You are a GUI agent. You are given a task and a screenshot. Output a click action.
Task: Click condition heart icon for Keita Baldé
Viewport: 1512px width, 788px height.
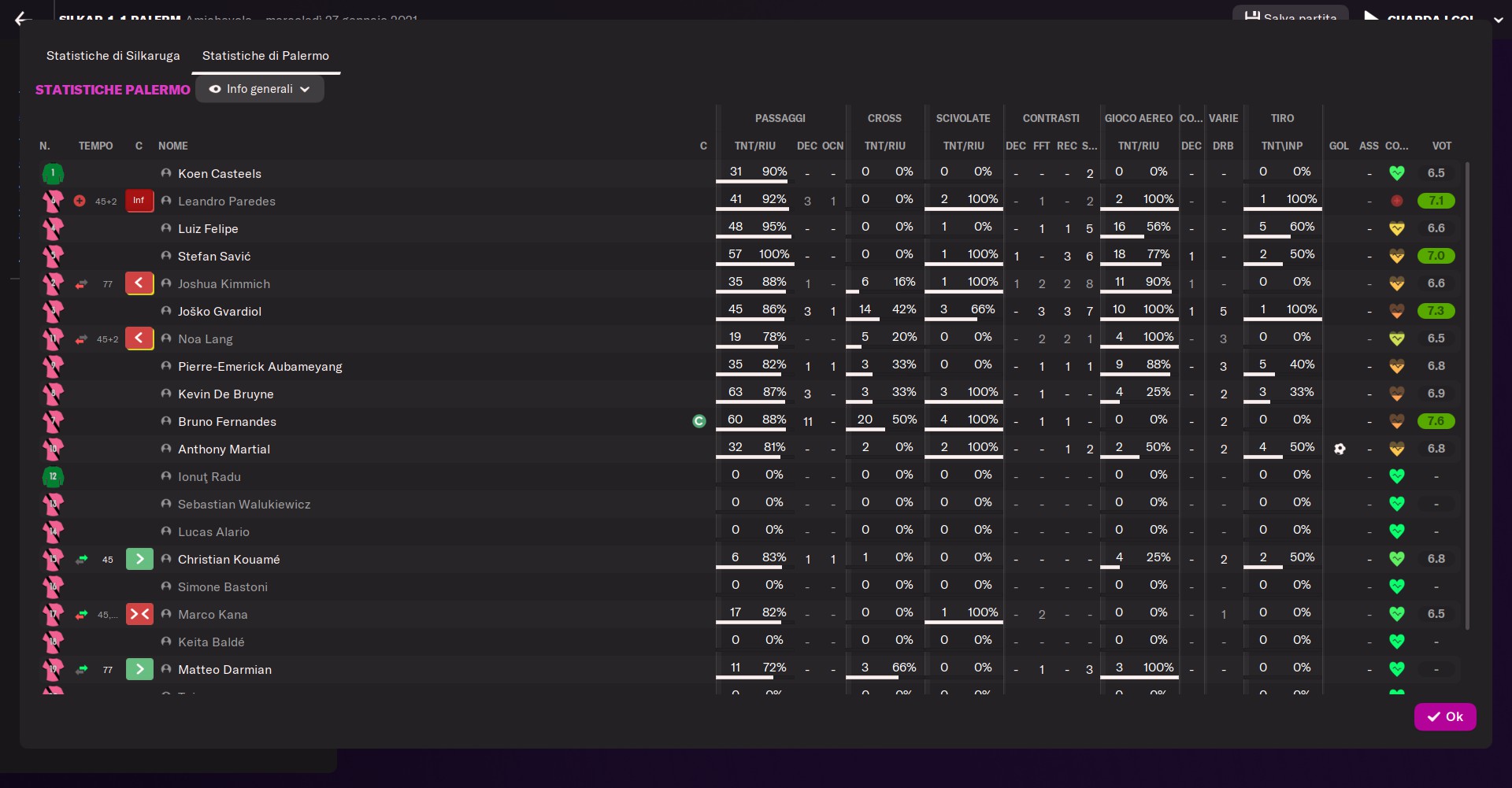coord(1397,642)
